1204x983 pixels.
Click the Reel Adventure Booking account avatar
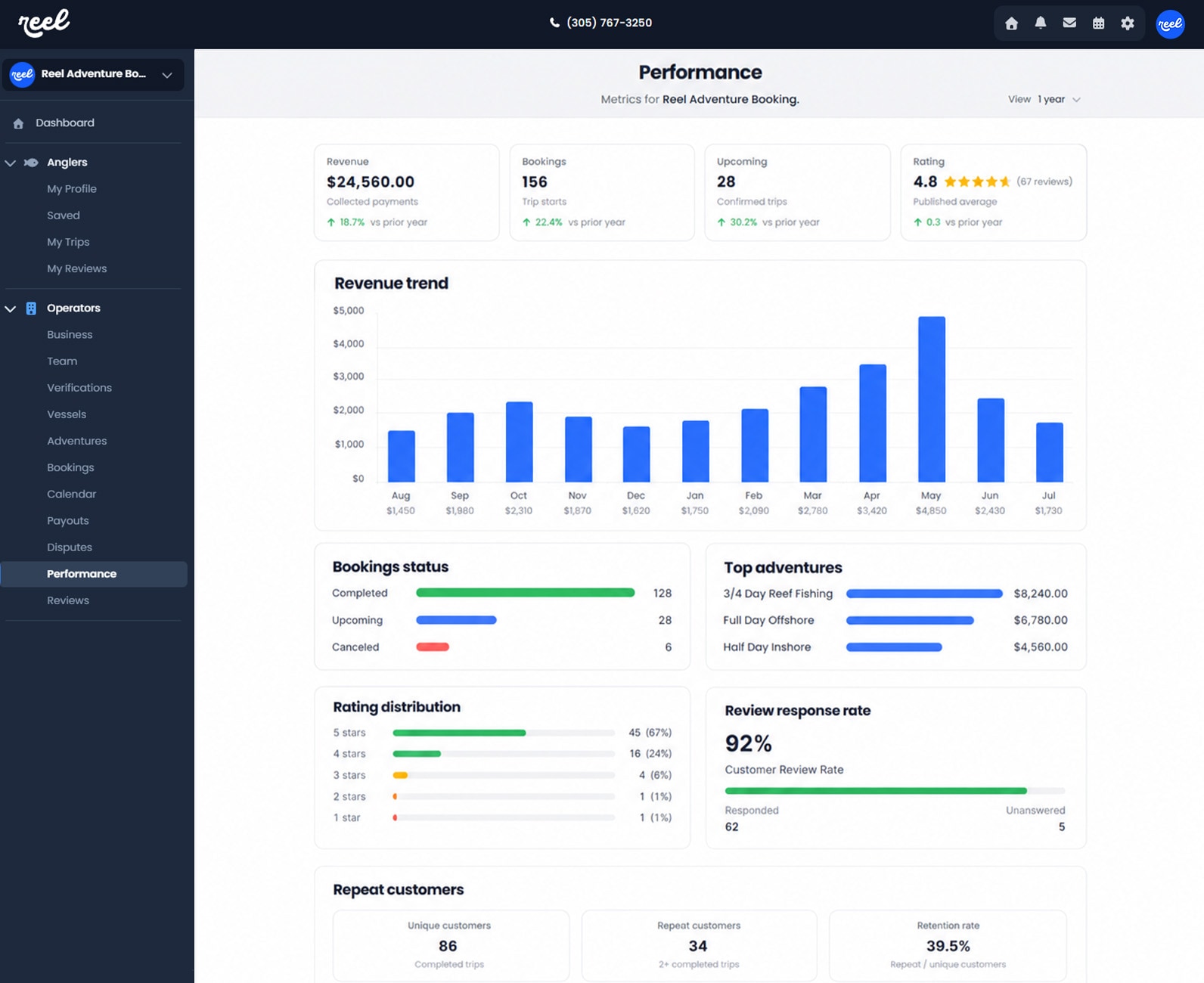[22, 74]
